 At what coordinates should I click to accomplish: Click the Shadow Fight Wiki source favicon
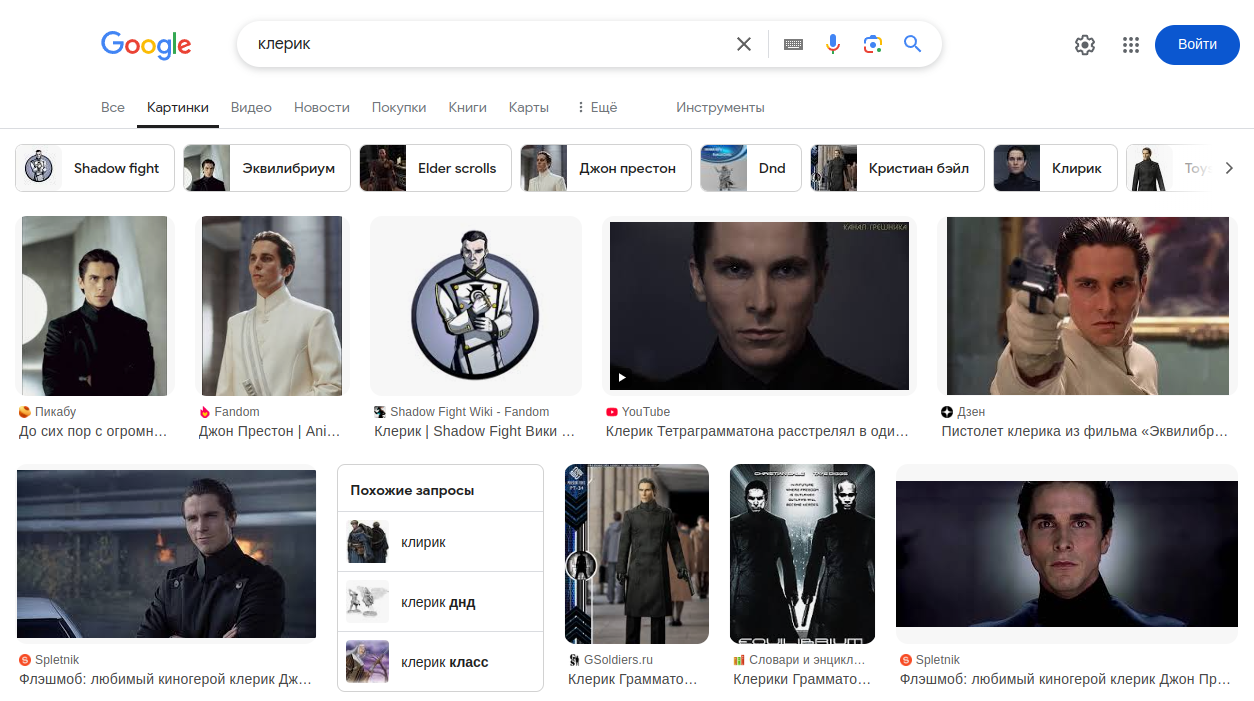[x=380, y=412]
